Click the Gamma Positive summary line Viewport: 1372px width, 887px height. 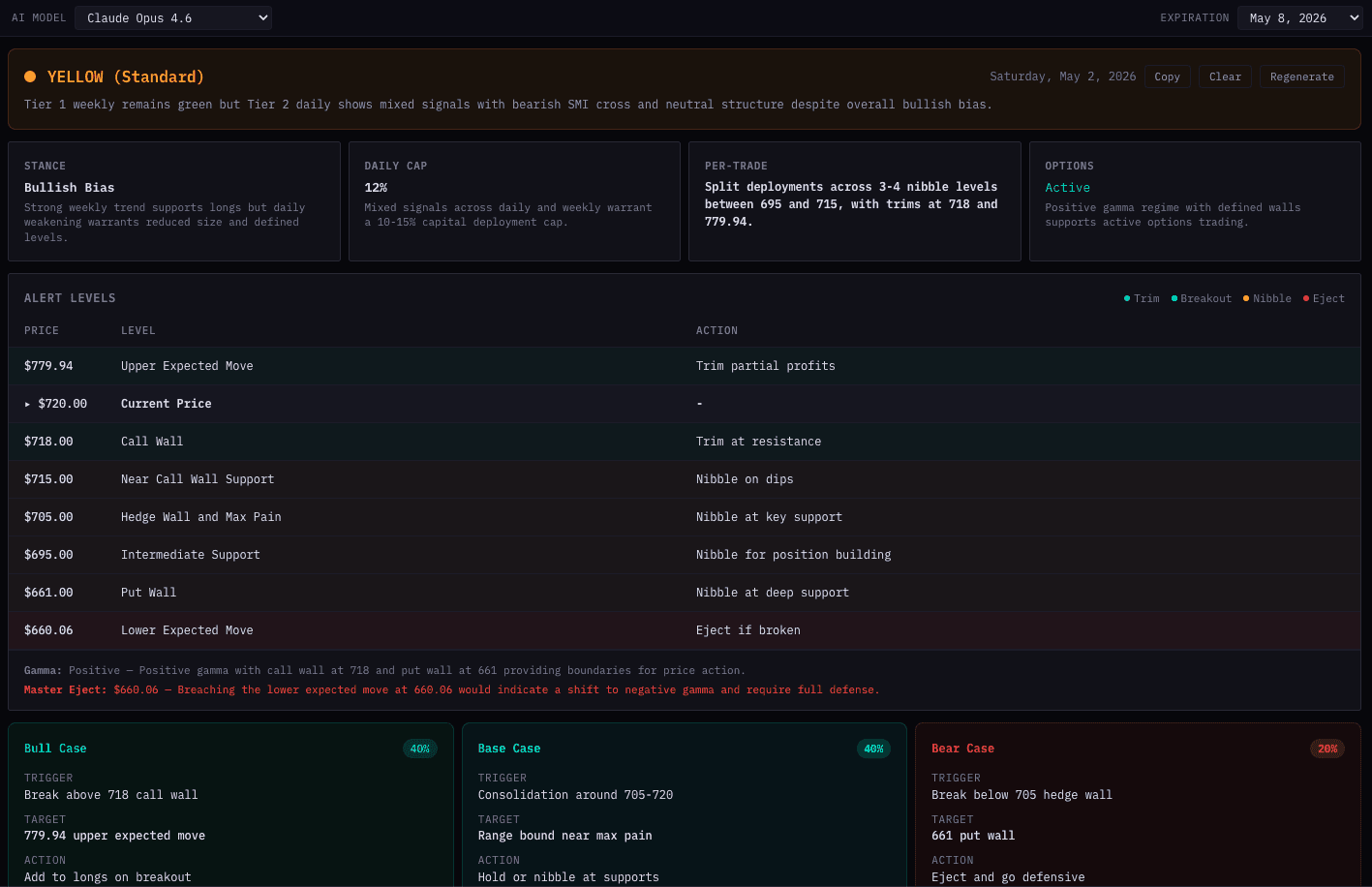tap(384, 670)
